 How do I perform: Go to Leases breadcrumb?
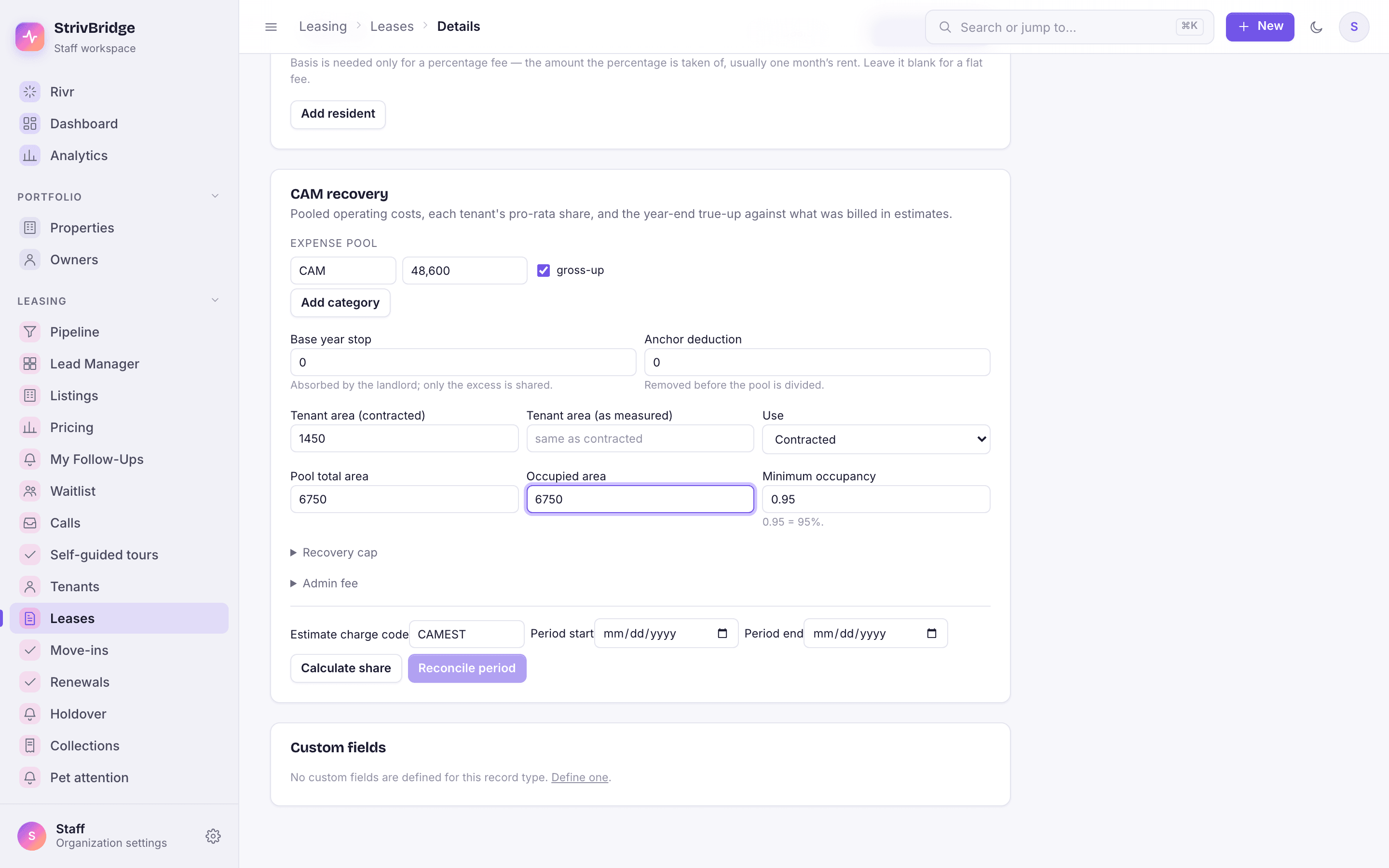pos(392,27)
